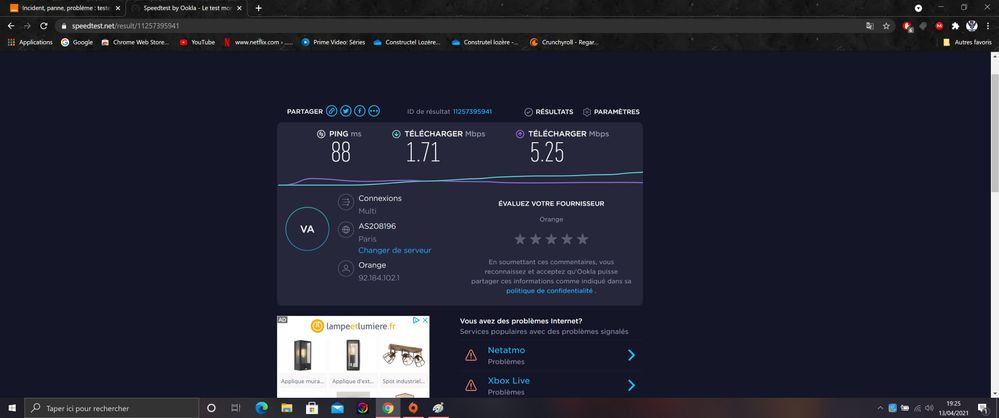The image size is (999, 418).
Task: Click the translate page icon
Action: [870, 26]
